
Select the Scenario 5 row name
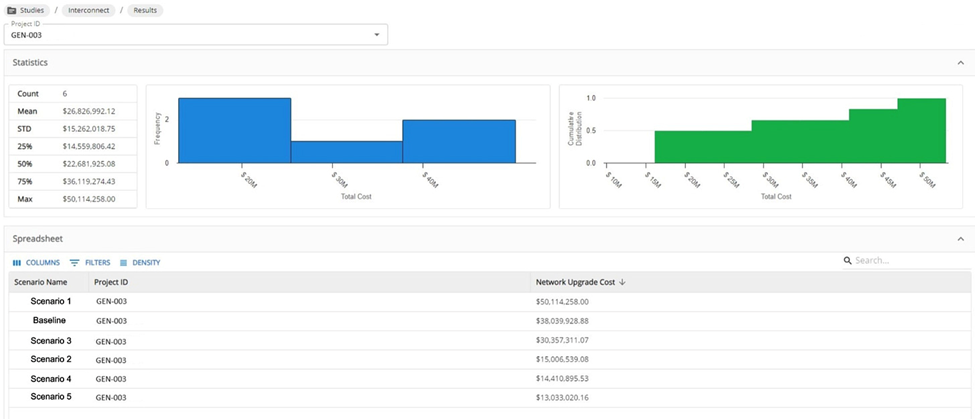[x=51, y=397]
